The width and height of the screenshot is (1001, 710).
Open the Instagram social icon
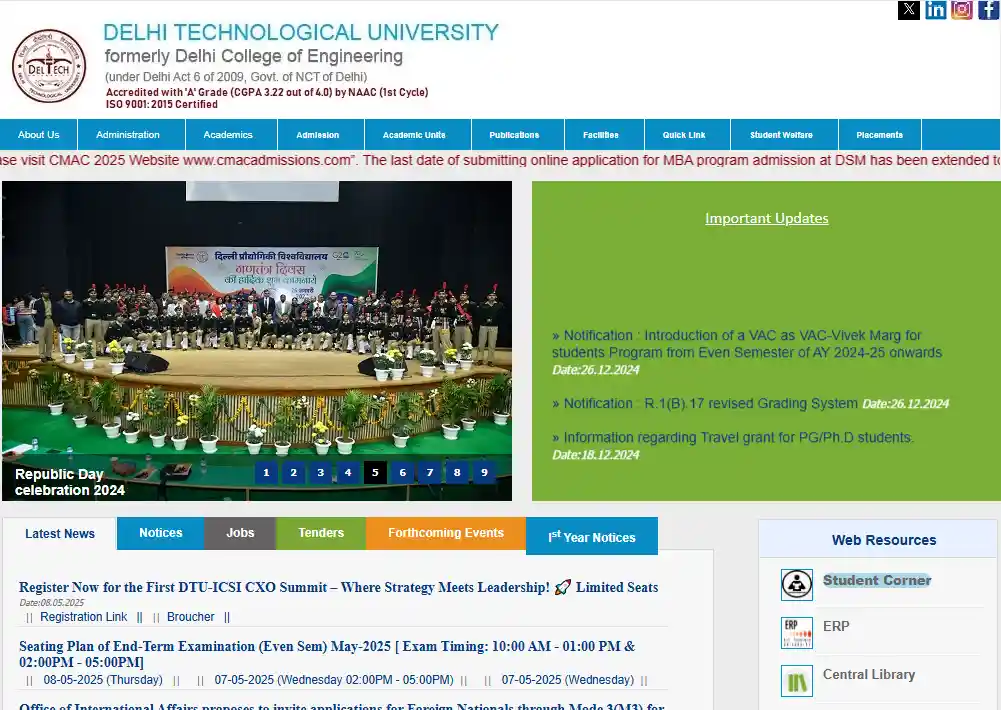[x=962, y=10]
